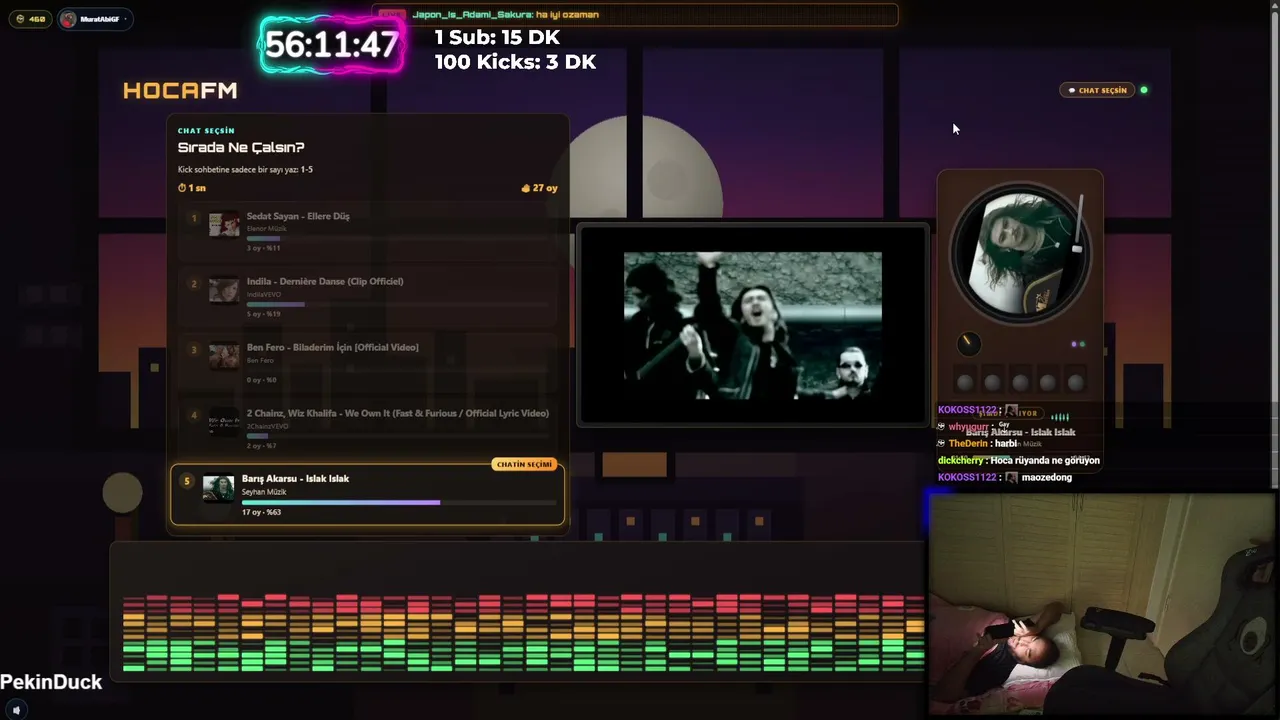This screenshot has height=720, width=1280.
Task: Click the number 5 badge in poll
Action: pos(186,481)
